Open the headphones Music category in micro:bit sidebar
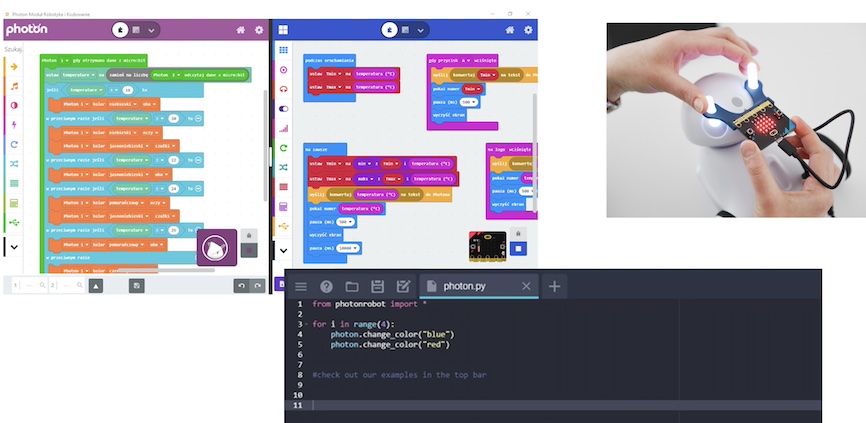Viewport: 866px width, 423px height. (283, 89)
